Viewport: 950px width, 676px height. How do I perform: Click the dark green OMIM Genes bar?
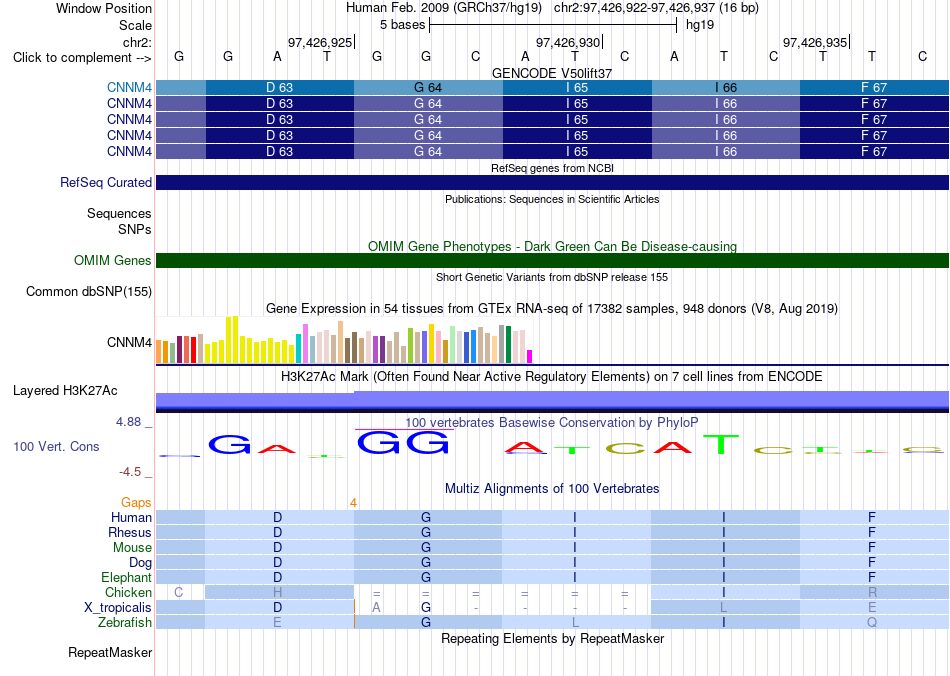point(552,260)
